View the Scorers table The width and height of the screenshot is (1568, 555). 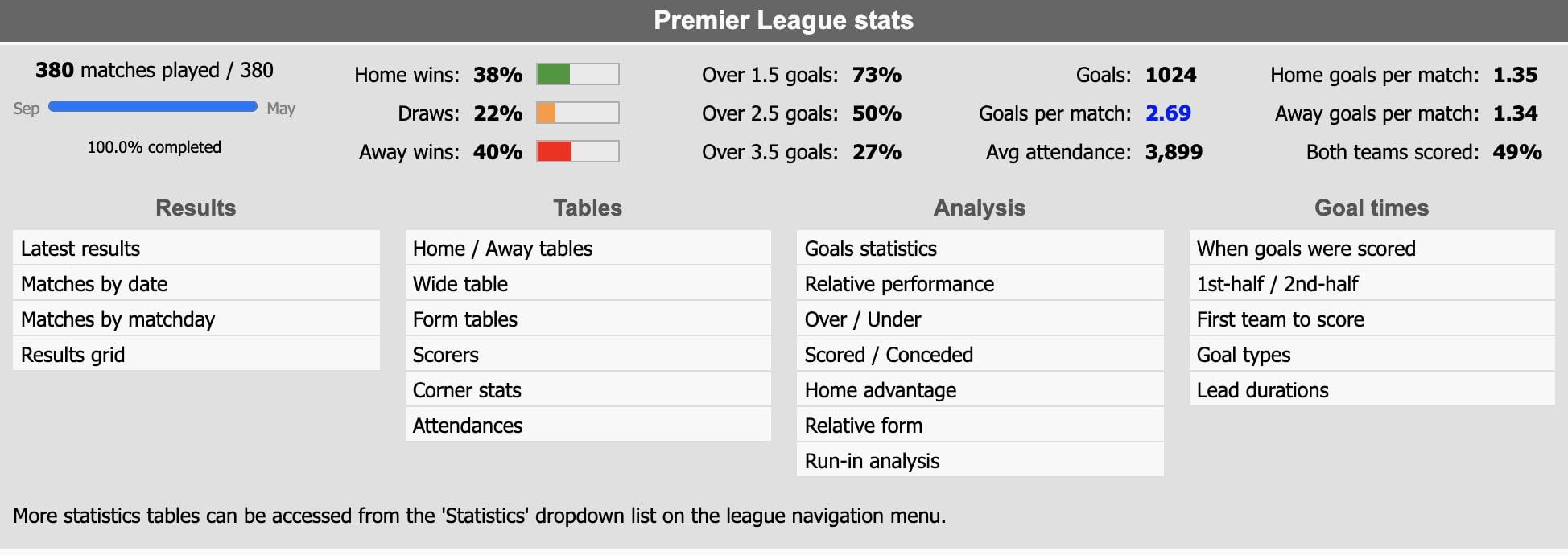588,354
